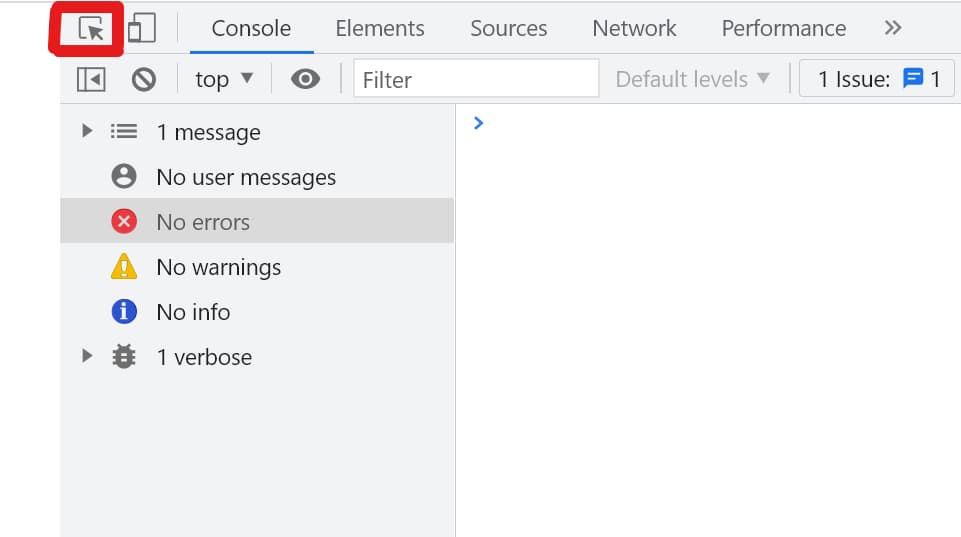The width and height of the screenshot is (961, 537).
Task: Expand the 1 verbose group arrow
Action: tap(87, 356)
